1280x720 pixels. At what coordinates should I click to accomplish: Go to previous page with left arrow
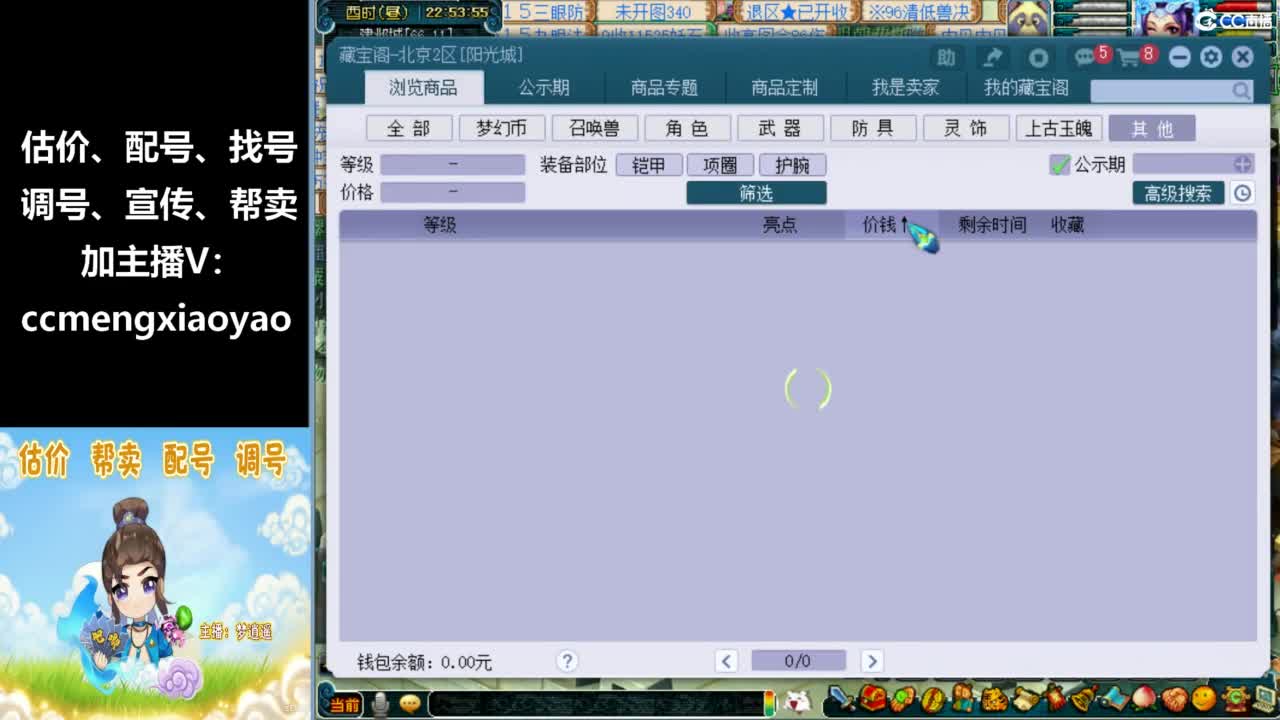(x=727, y=661)
